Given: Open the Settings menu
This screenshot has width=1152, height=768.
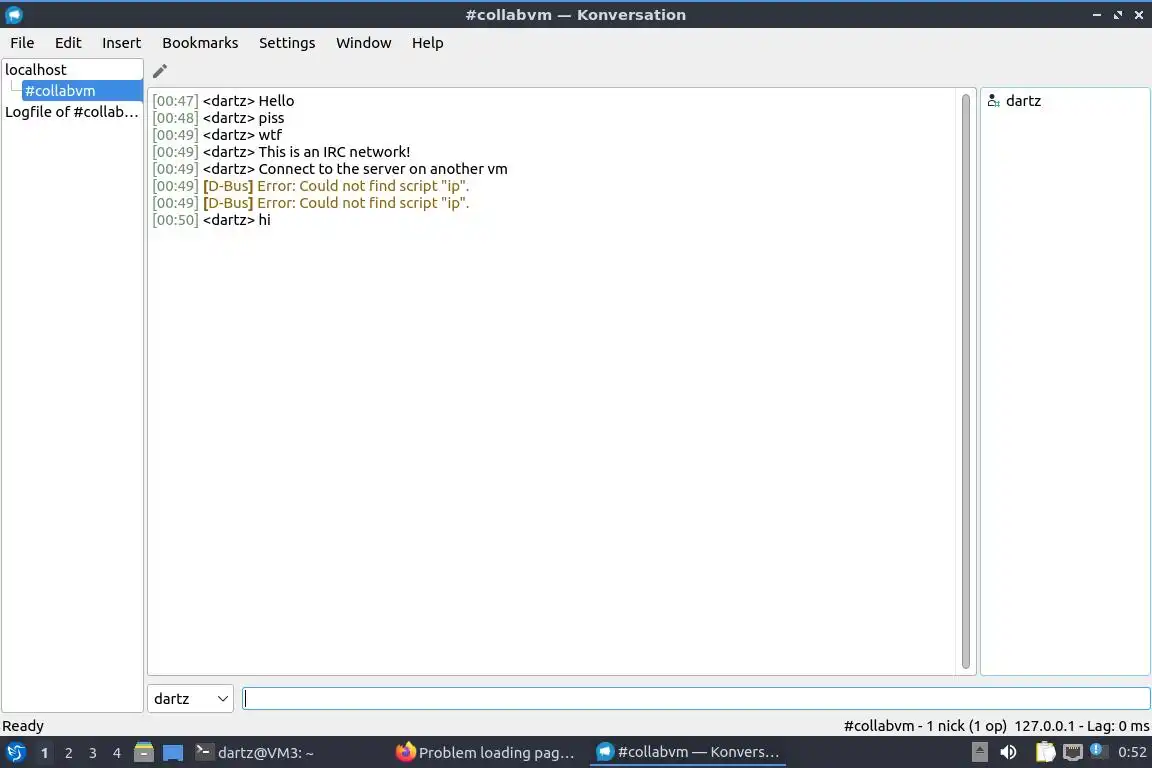Looking at the screenshot, I should (x=287, y=43).
